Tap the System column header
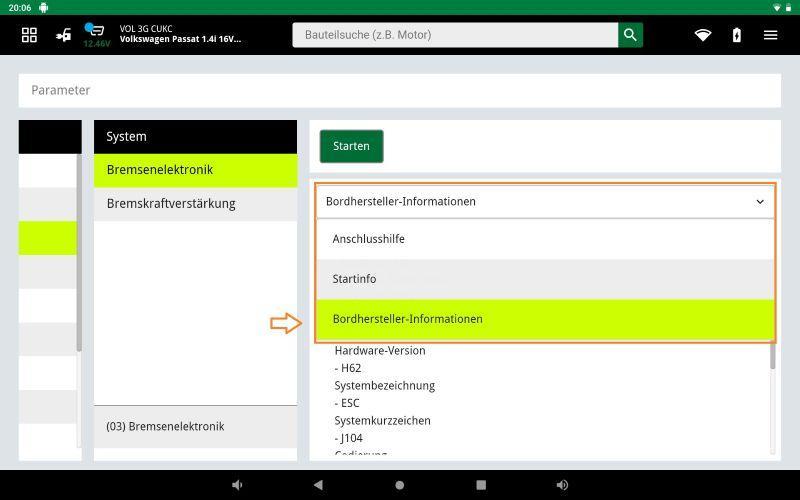 [195, 137]
